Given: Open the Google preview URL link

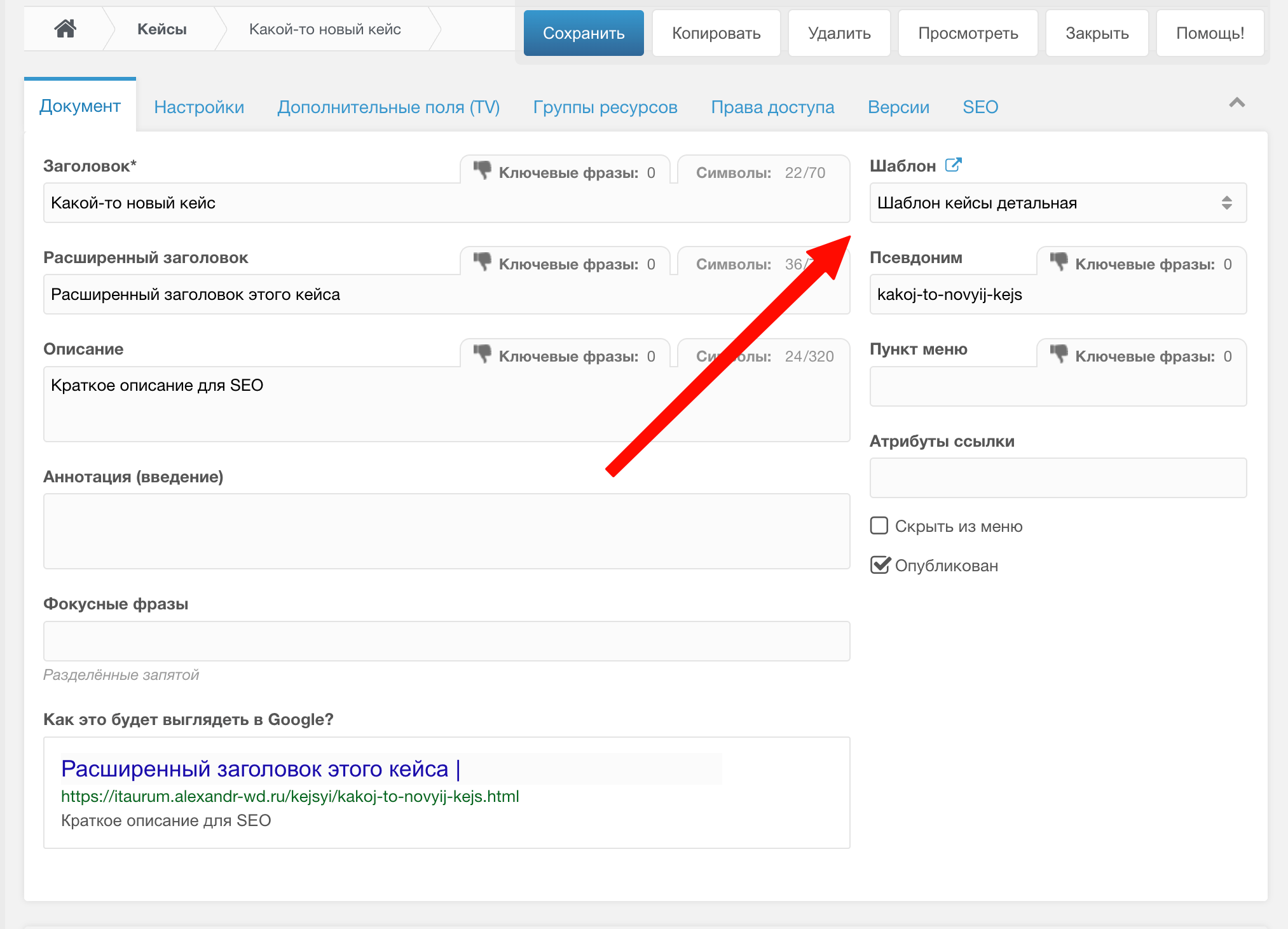Looking at the screenshot, I should pos(290,796).
